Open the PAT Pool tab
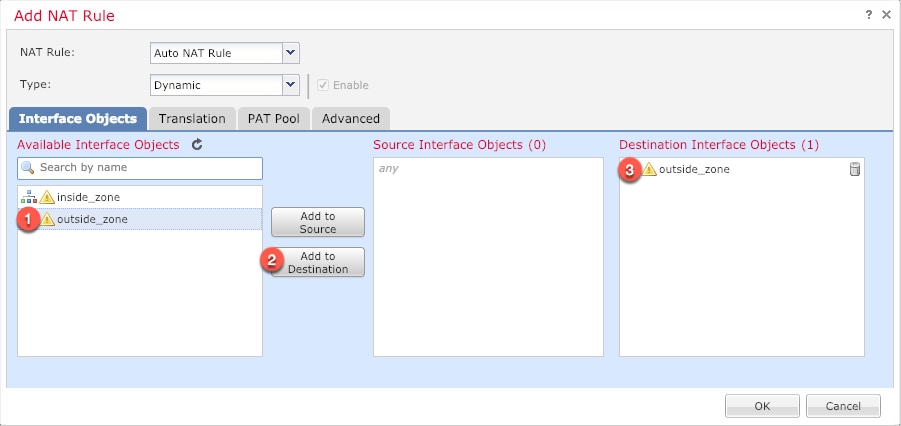901x426 pixels. point(274,118)
